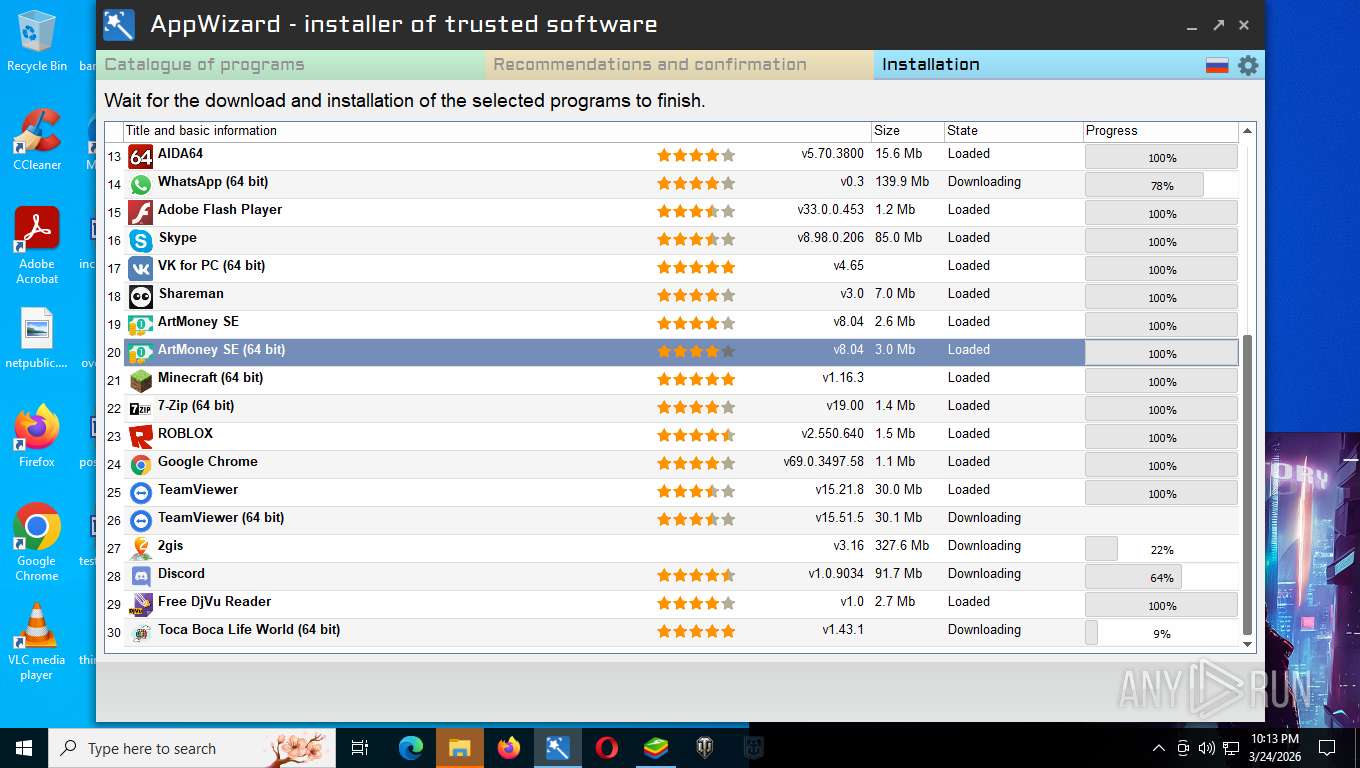Click the AppWizard wand logo in title bar
1360x768 pixels.
[x=119, y=25]
